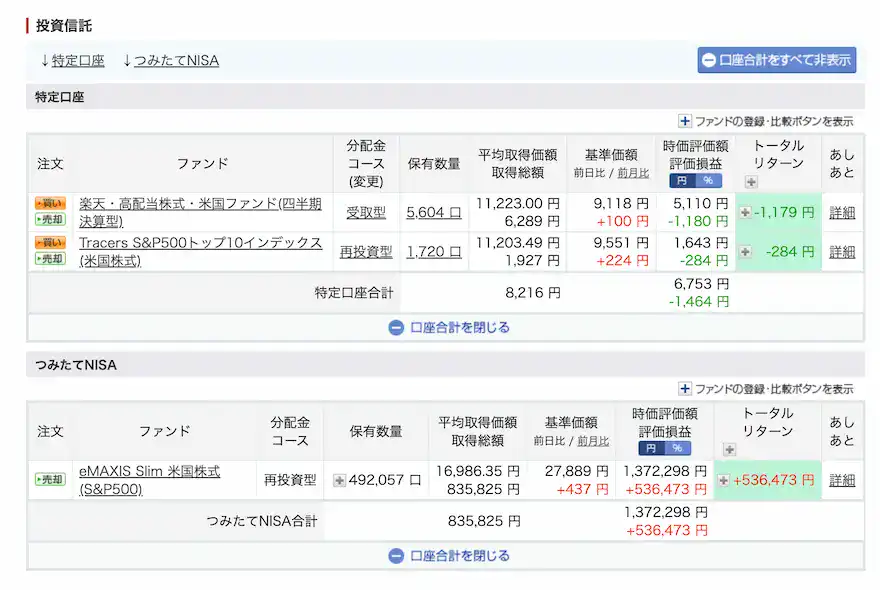This screenshot has width=880, height=590.
Task: Expand holdings breakdown for 492,057 口
Action: (x=339, y=480)
